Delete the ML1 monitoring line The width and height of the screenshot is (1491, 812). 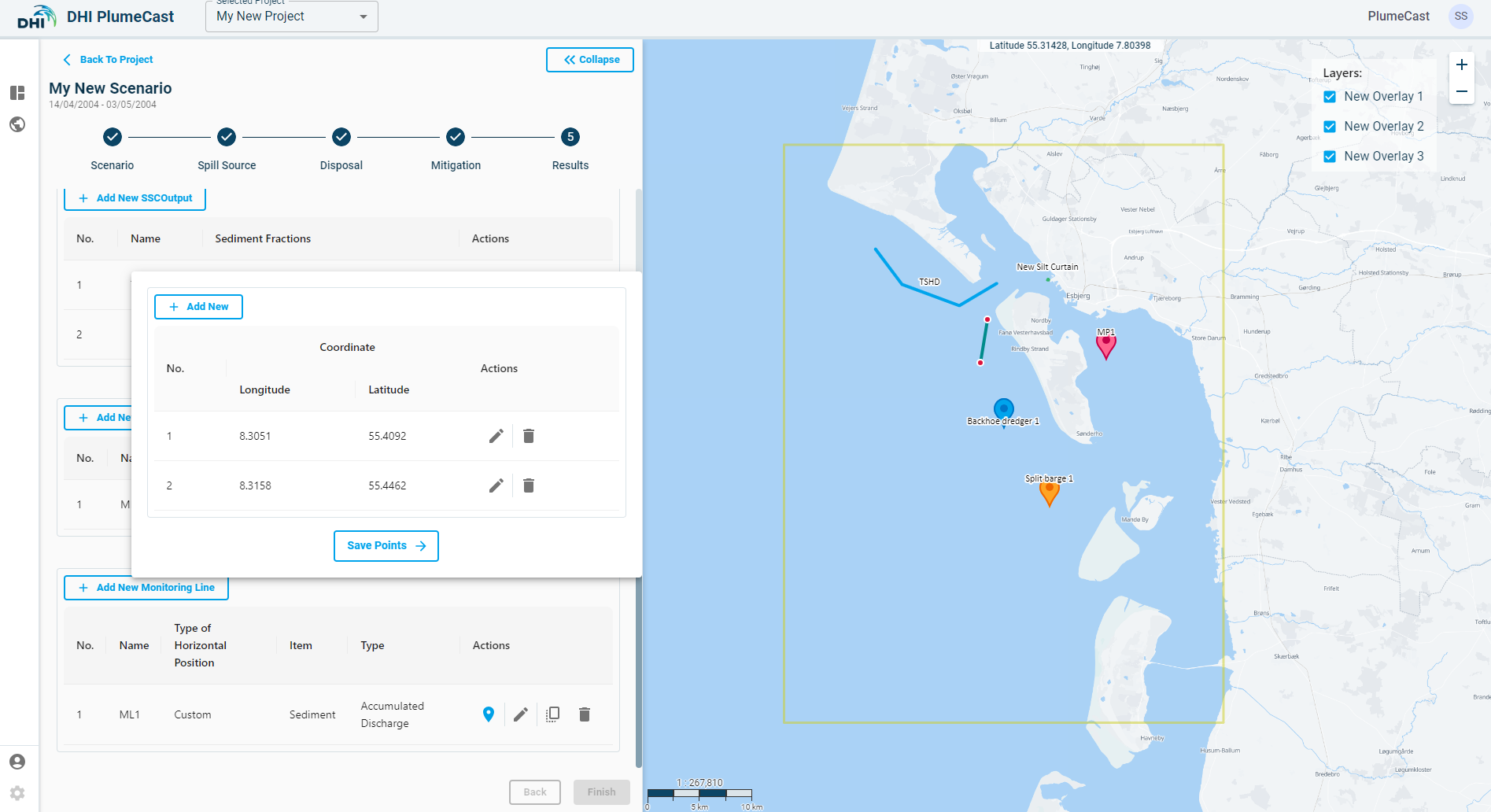(x=585, y=714)
